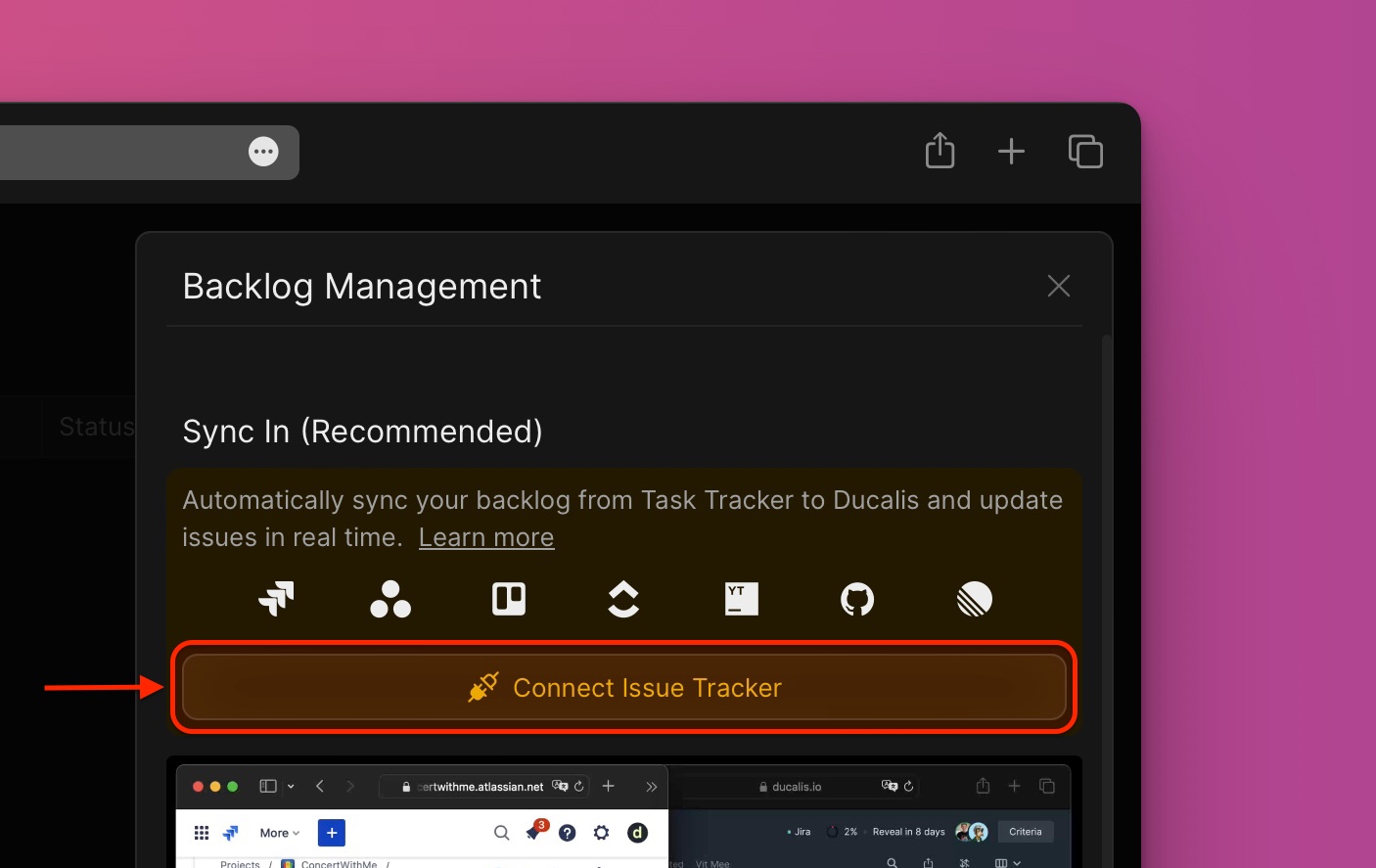Click the help question mark in preview
The height and width of the screenshot is (868, 1376).
tap(568, 833)
